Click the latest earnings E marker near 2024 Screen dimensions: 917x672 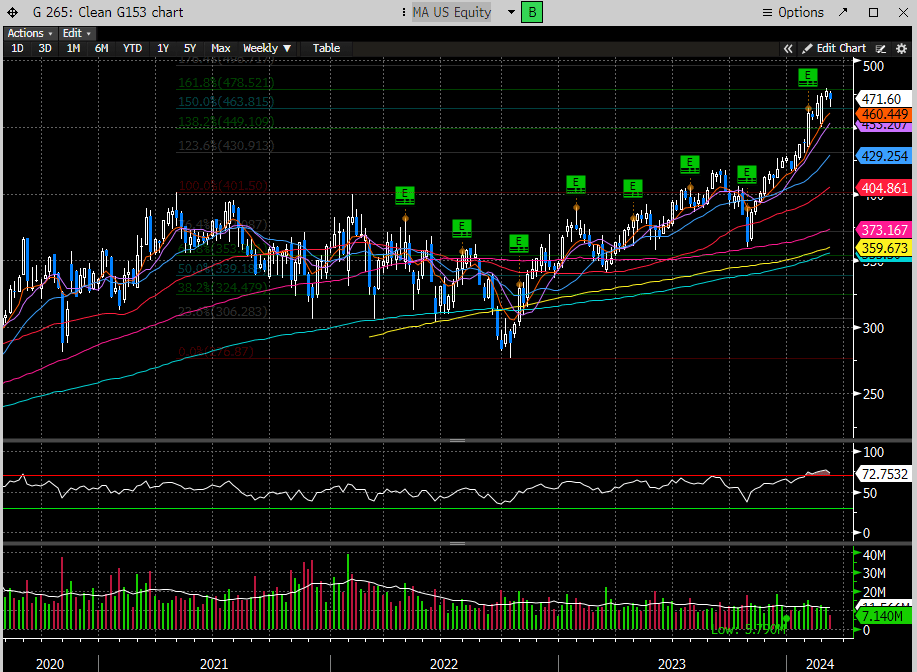[x=808, y=76]
